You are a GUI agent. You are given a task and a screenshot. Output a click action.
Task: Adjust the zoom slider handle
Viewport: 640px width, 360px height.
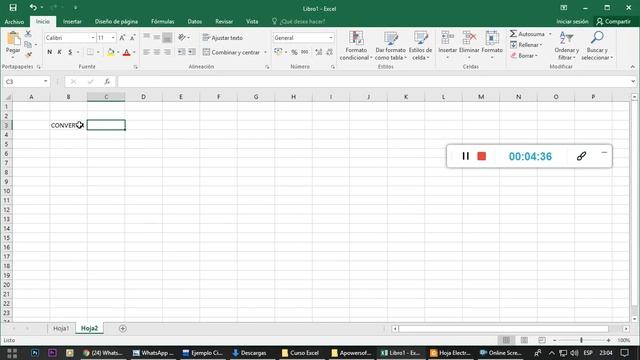(581, 340)
